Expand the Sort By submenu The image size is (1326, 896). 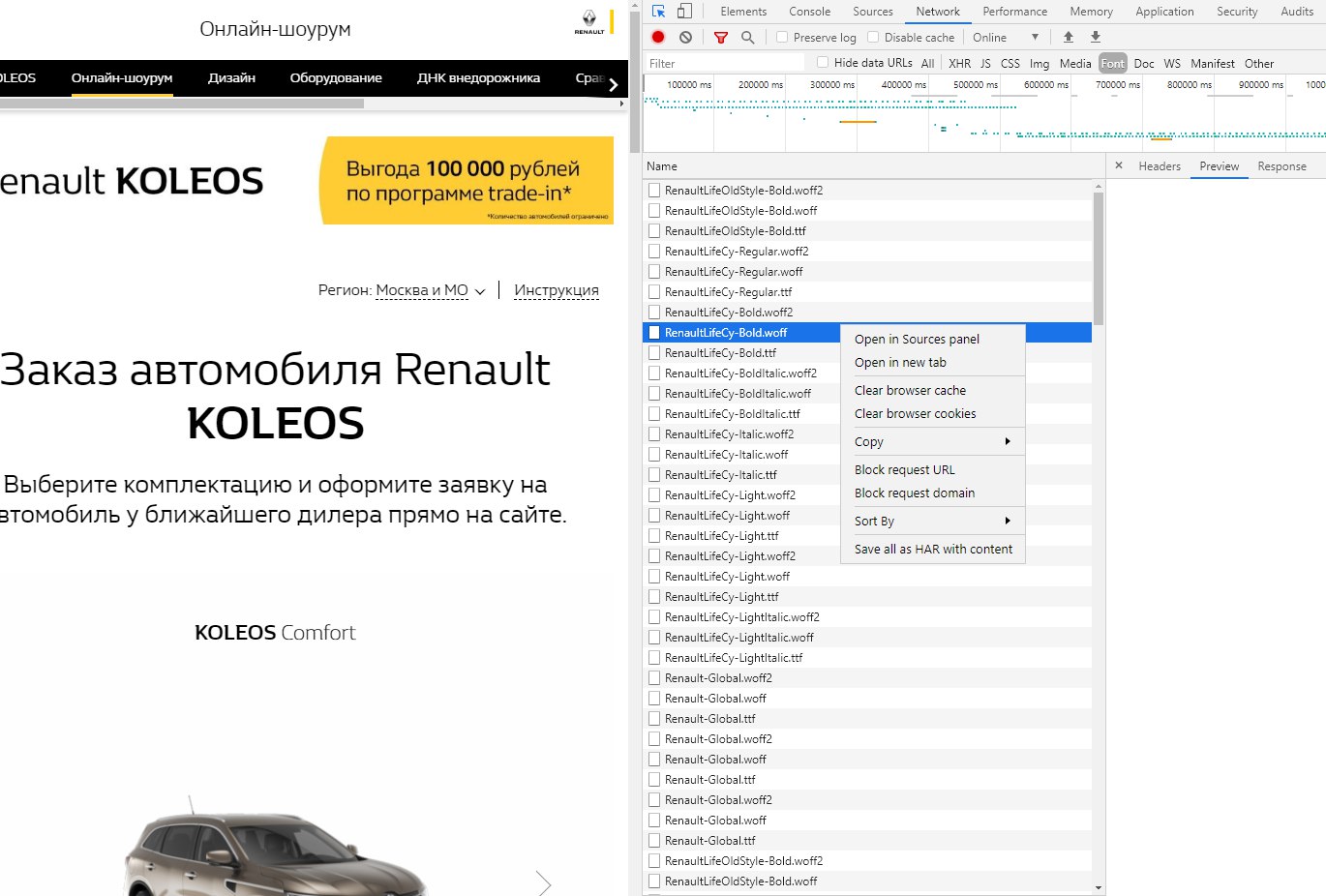(x=932, y=521)
